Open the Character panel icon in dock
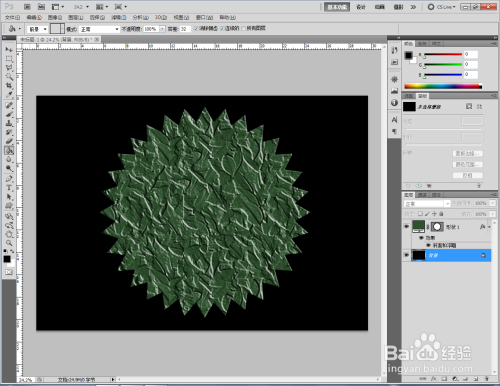The width and height of the screenshot is (500, 386). coord(394,119)
